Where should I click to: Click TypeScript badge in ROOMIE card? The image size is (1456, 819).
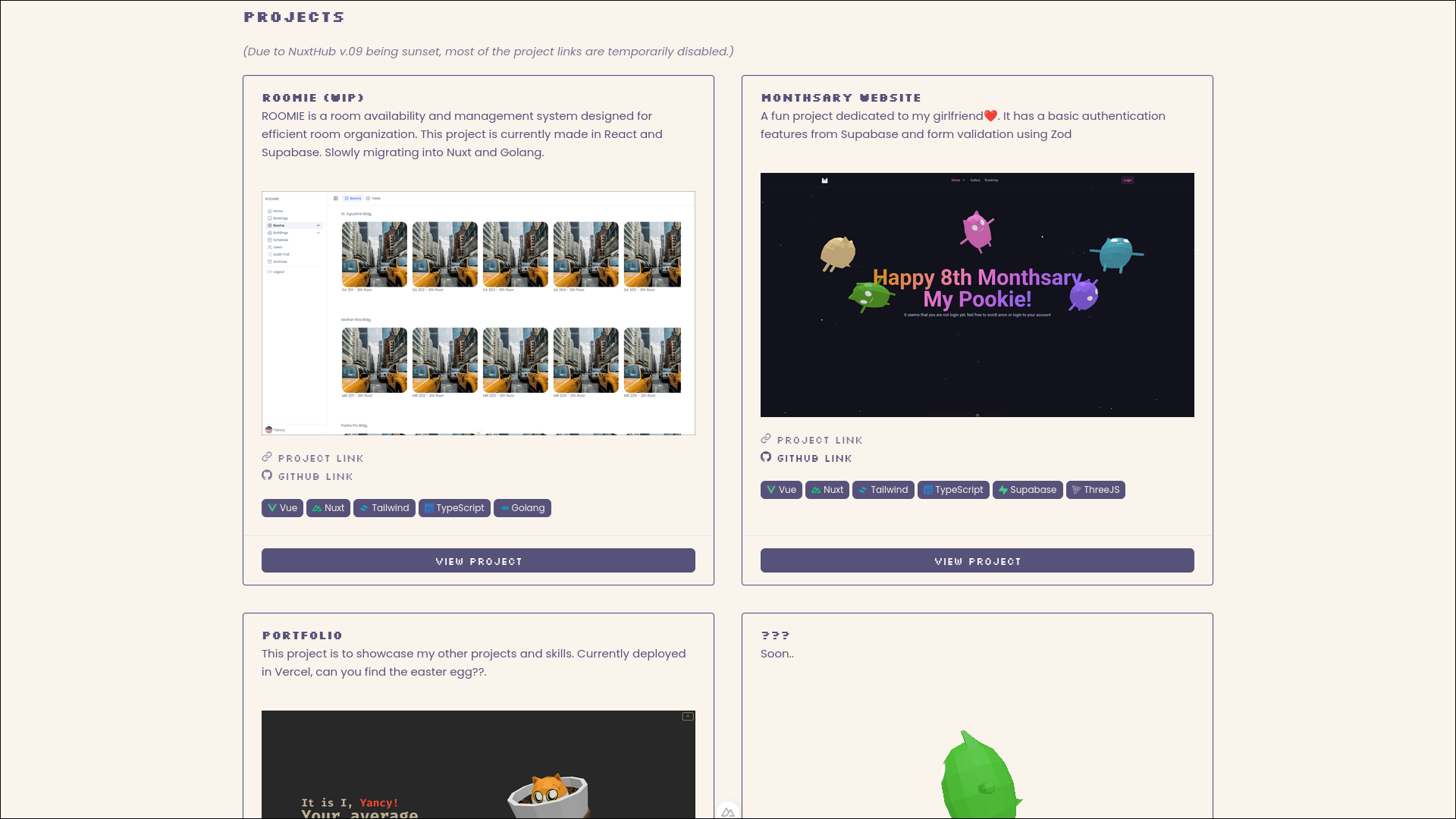454,508
